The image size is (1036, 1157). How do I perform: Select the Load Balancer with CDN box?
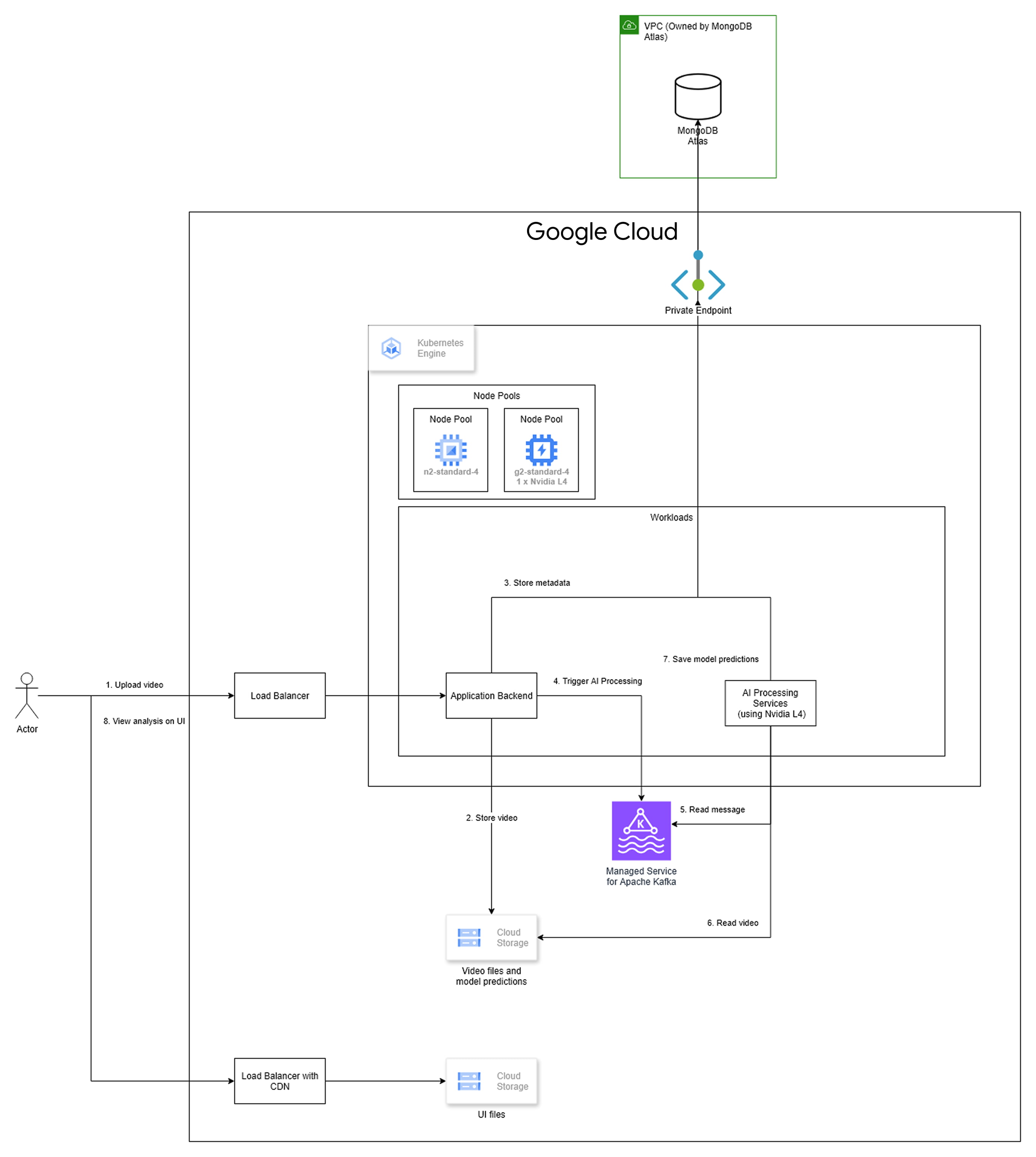point(280,1081)
